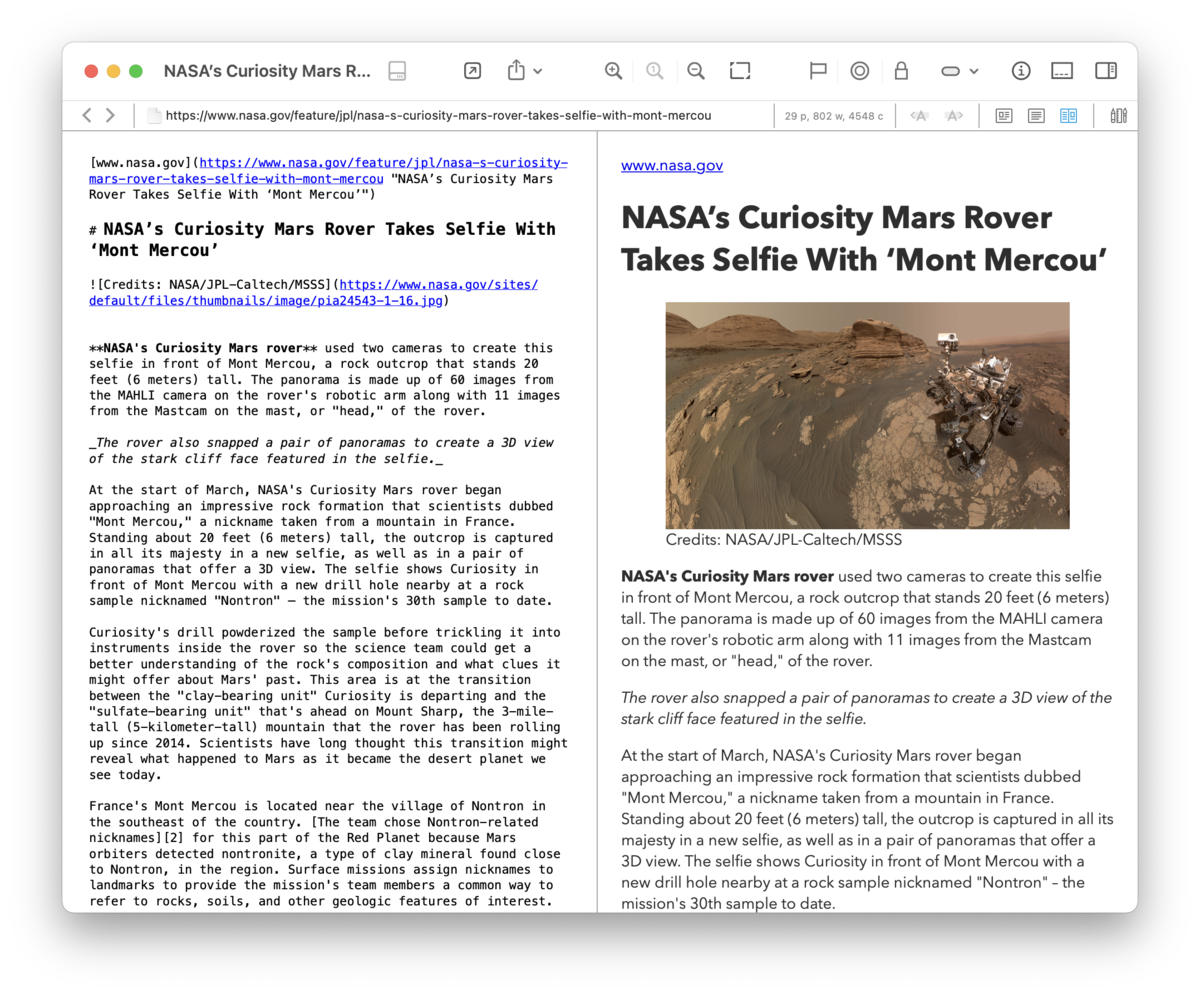Click the image caption 'Credits: NASA/JPL-Caltech/MSSS'
1200x995 pixels.
tap(784, 540)
